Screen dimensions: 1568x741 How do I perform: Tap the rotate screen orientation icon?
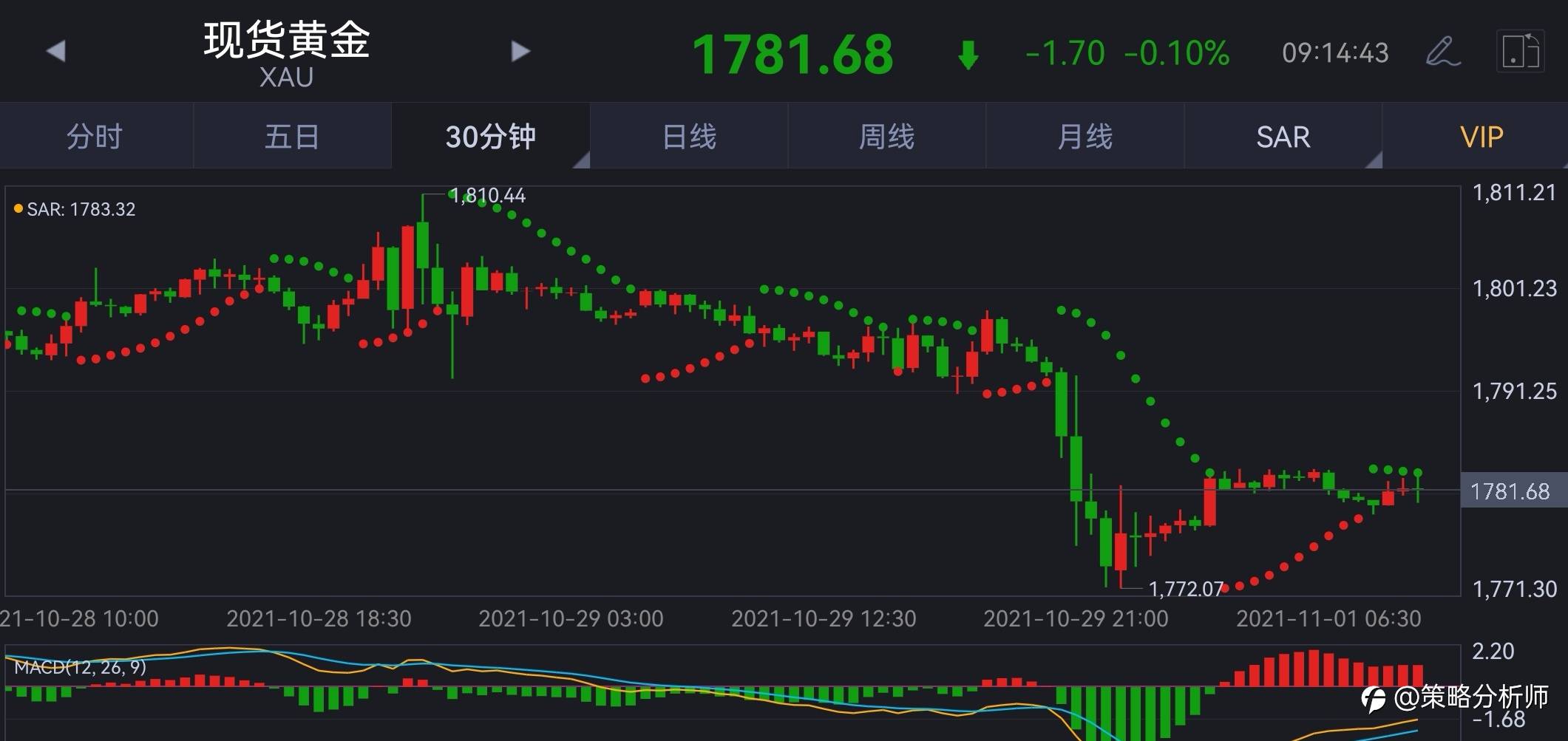[1520, 51]
